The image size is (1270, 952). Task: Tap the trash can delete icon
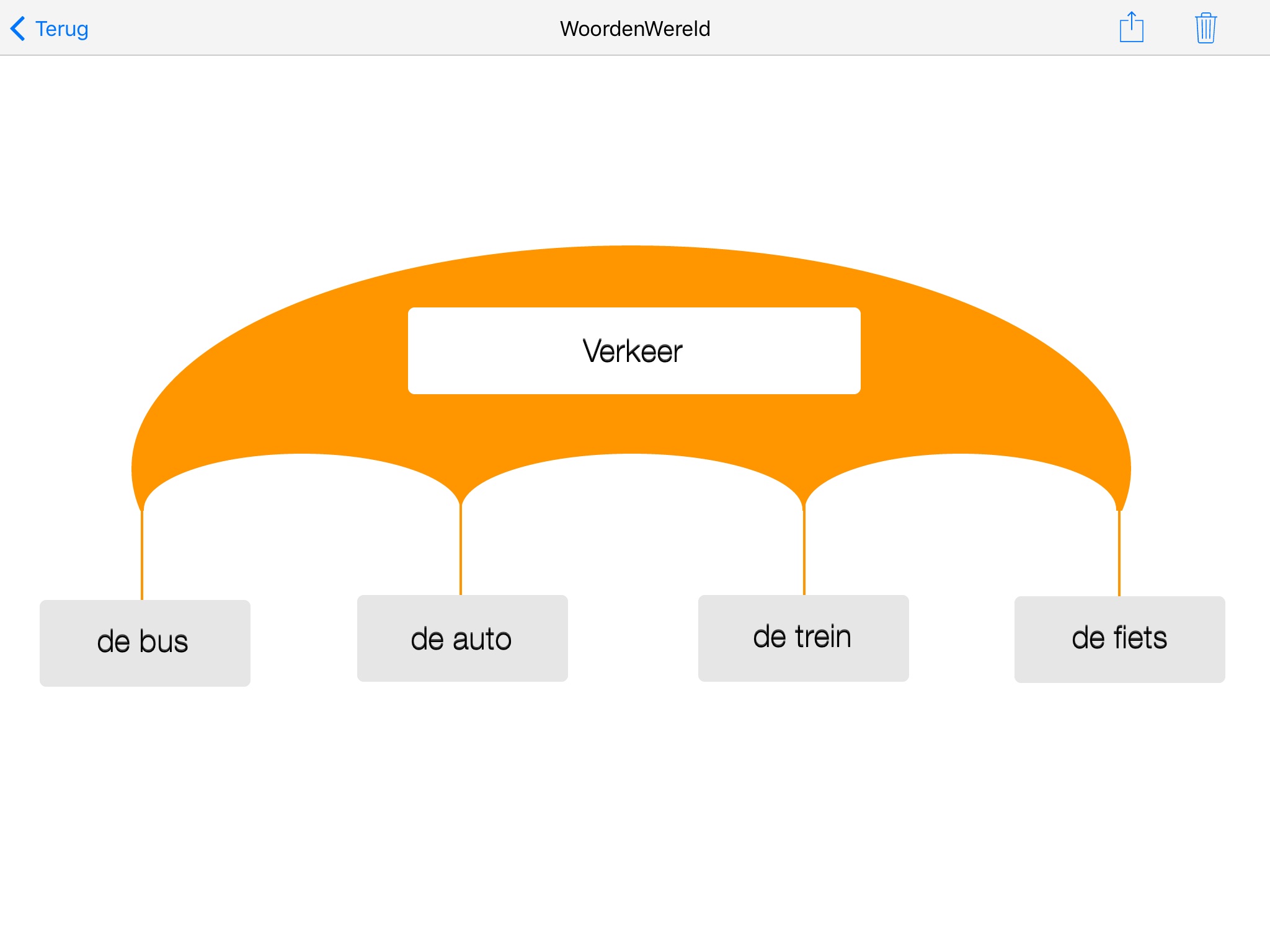(1206, 28)
